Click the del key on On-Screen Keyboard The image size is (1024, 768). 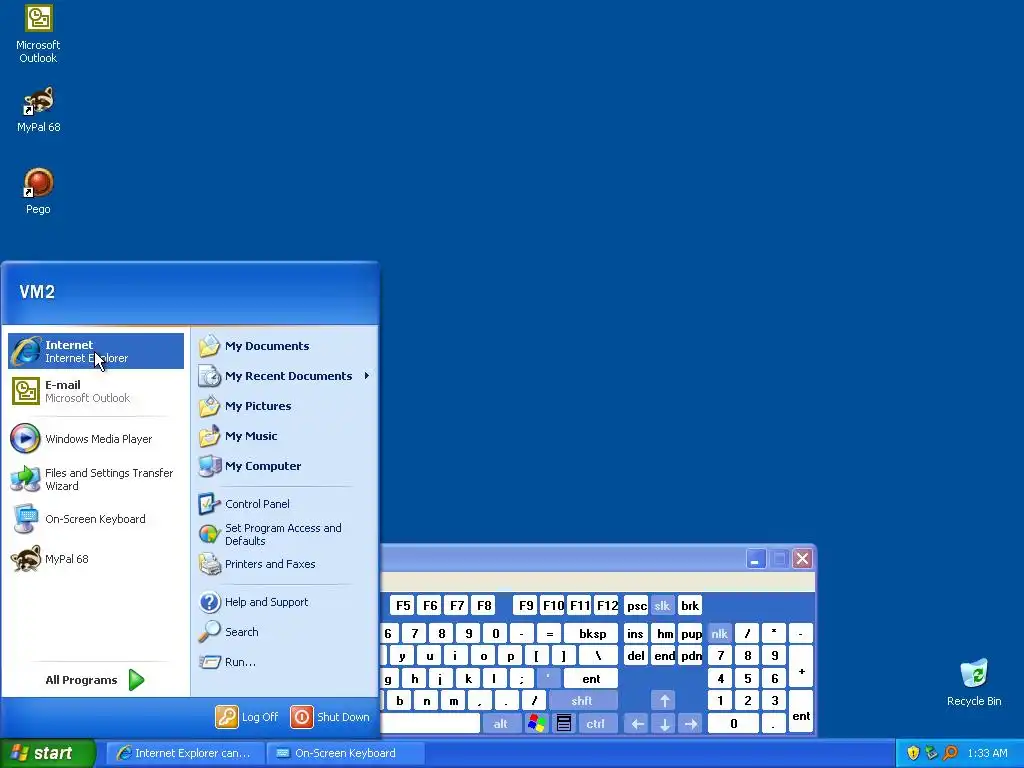point(636,656)
